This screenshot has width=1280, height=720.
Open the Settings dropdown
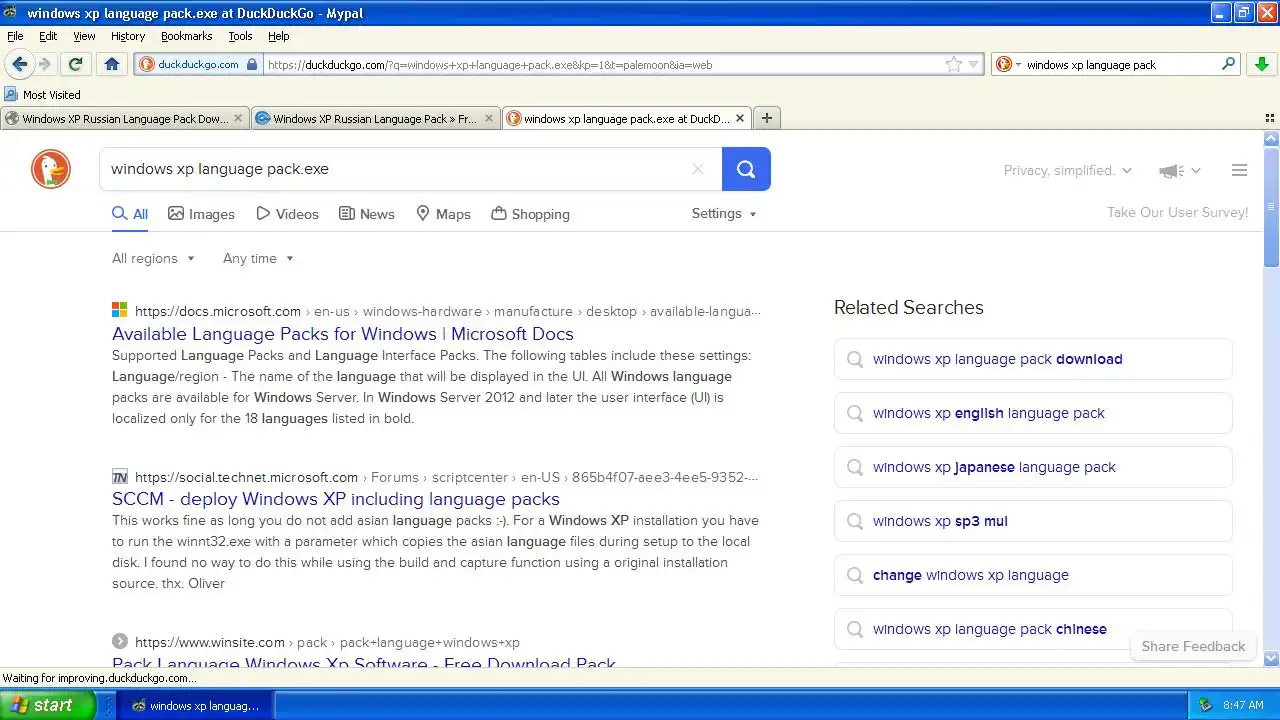(x=724, y=213)
